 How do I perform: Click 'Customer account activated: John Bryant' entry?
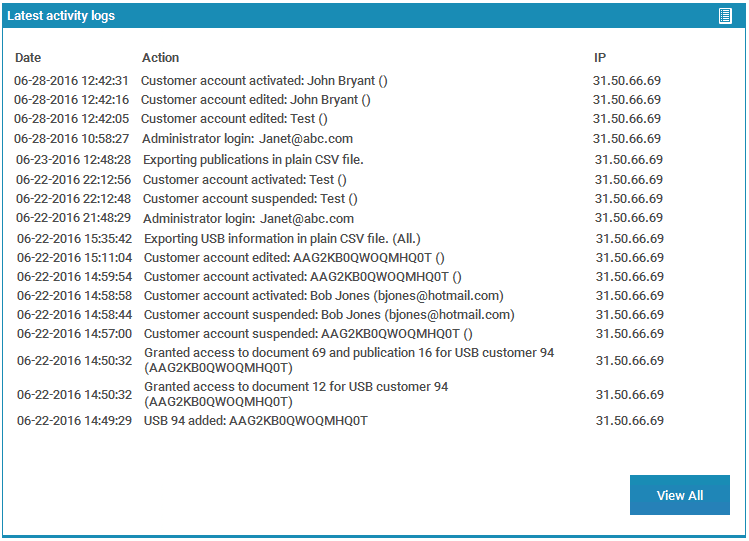264,81
